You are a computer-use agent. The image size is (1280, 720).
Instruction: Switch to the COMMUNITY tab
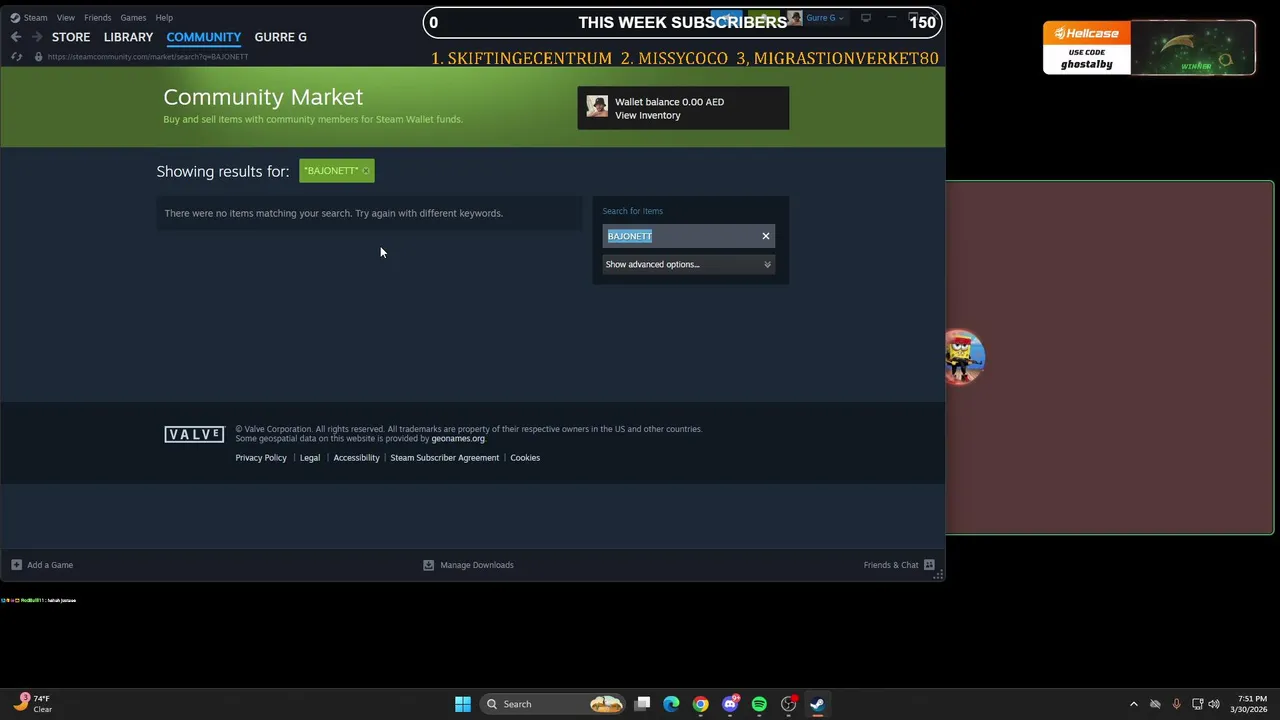(204, 37)
